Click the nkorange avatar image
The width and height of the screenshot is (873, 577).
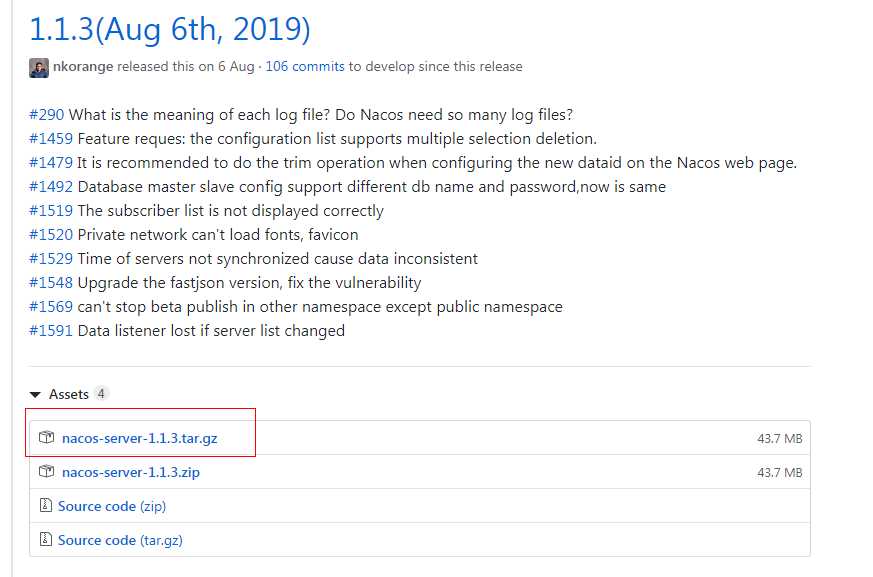coord(39,67)
